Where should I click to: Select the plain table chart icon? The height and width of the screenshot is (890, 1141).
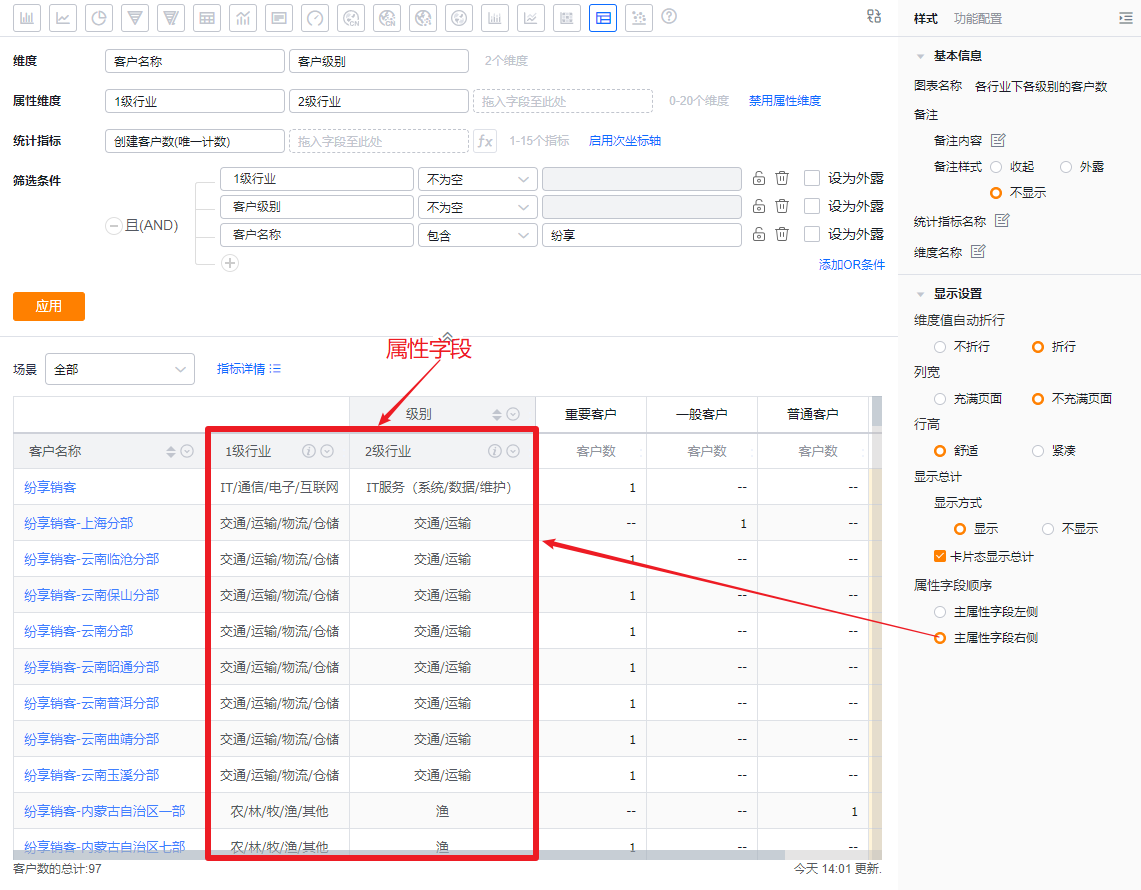pyautogui.click(x=207, y=17)
